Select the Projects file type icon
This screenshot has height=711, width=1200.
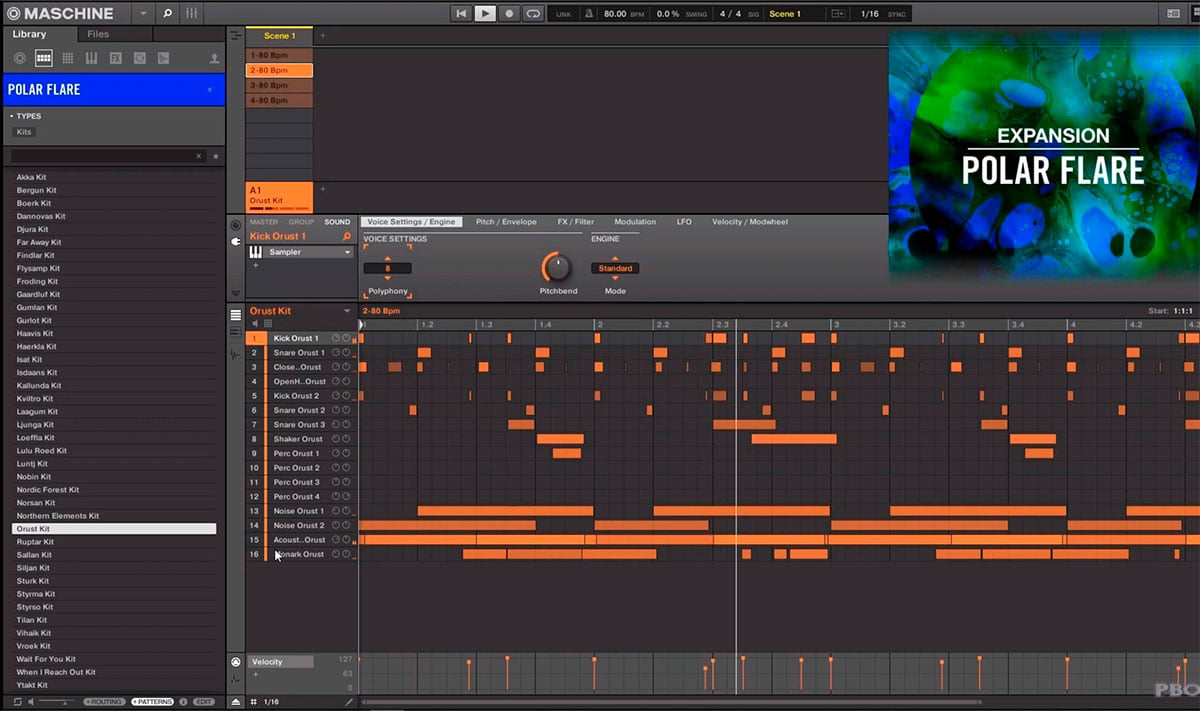tap(20, 58)
